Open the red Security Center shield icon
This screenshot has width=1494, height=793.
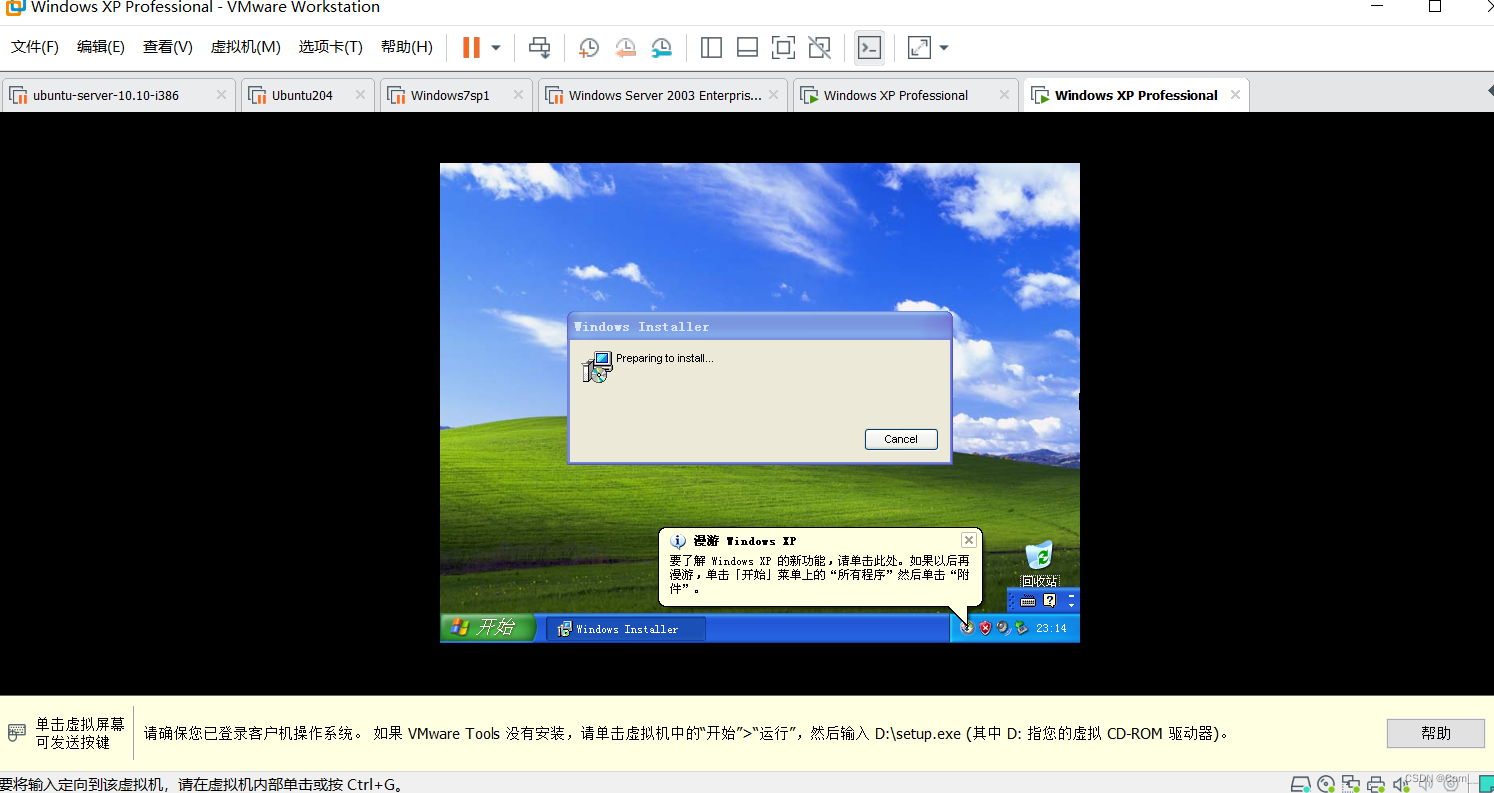pos(985,628)
